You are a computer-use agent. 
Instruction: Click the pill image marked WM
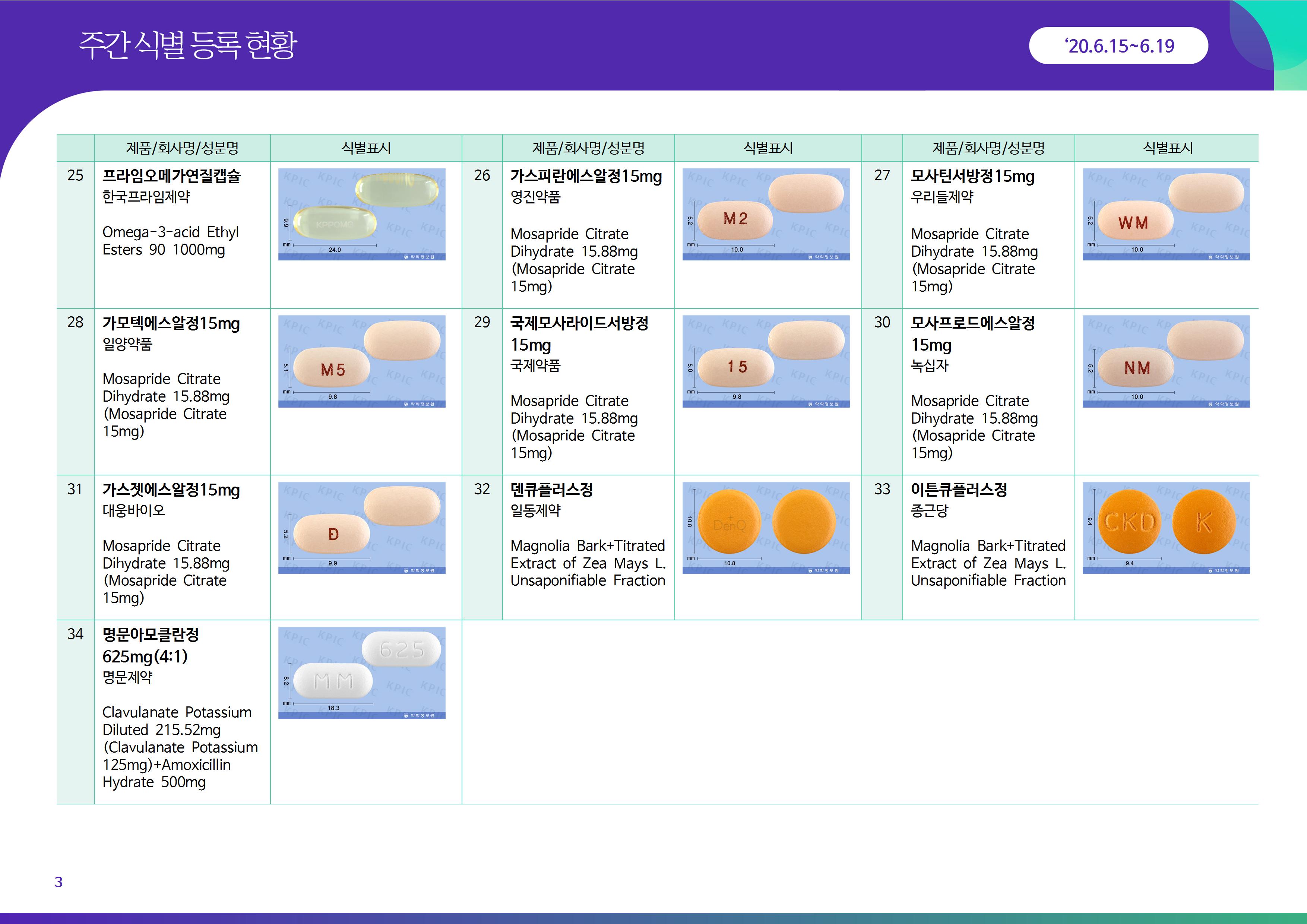pyautogui.click(x=1166, y=214)
